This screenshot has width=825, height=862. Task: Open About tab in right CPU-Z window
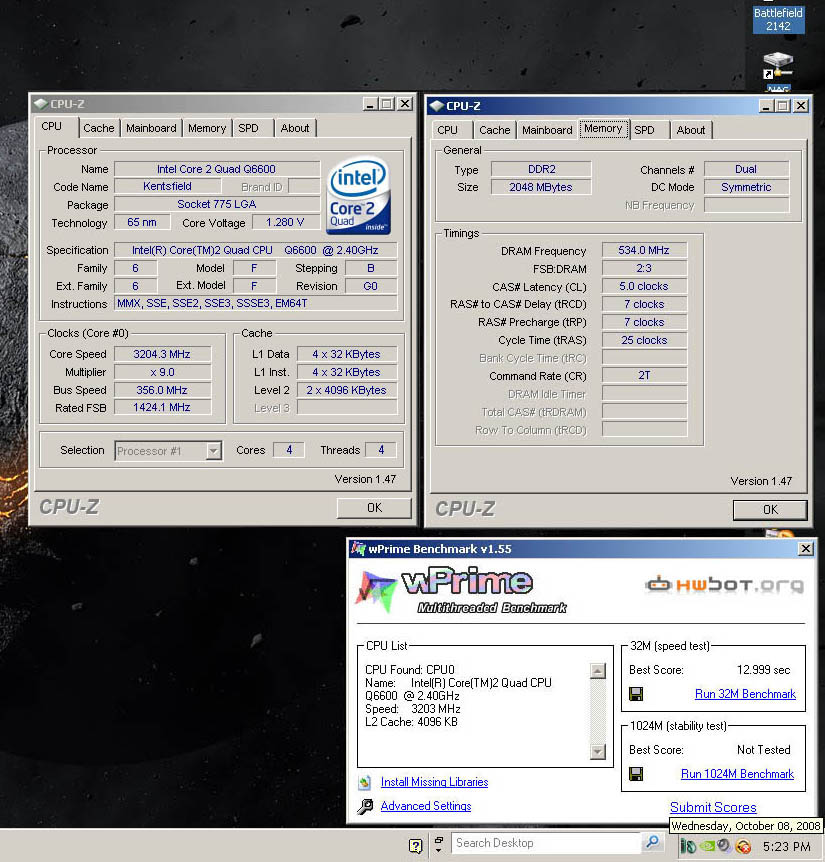[x=690, y=130]
